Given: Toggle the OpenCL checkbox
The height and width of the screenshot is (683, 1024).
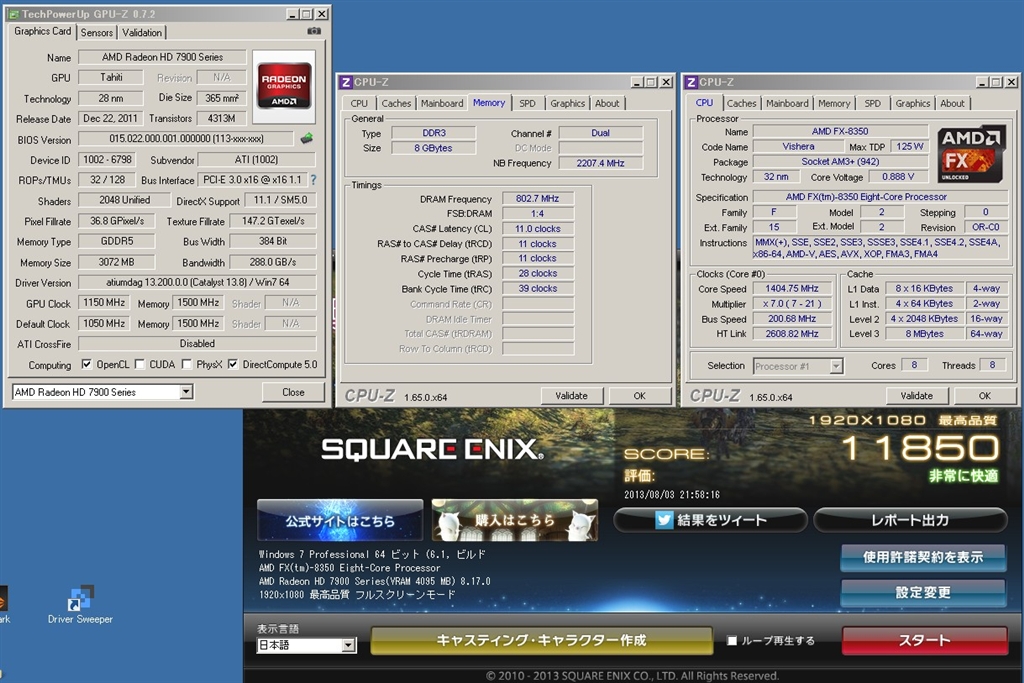Looking at the screenshot, I should coord(86,364).
